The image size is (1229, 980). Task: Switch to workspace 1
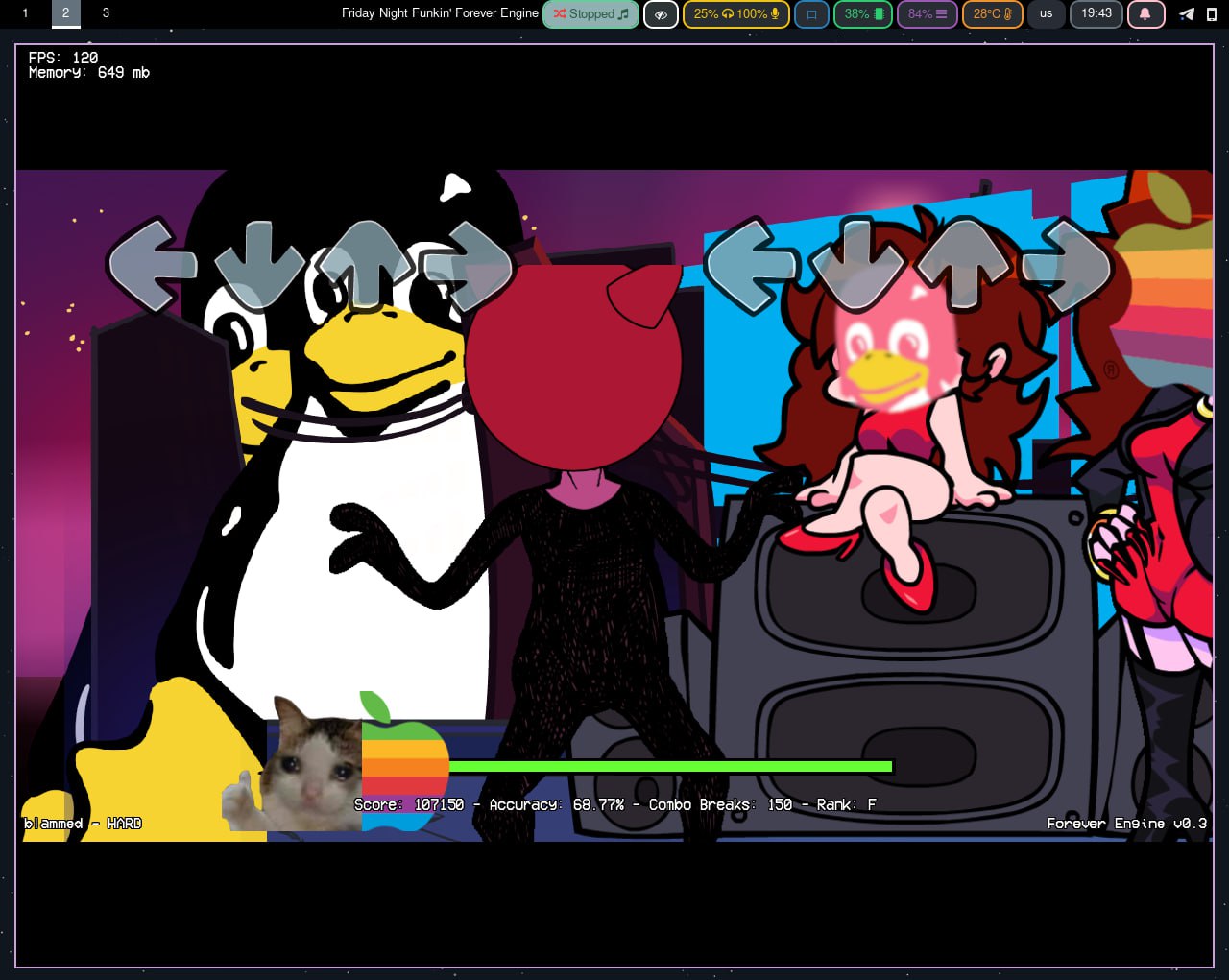(x=25, y=13)
